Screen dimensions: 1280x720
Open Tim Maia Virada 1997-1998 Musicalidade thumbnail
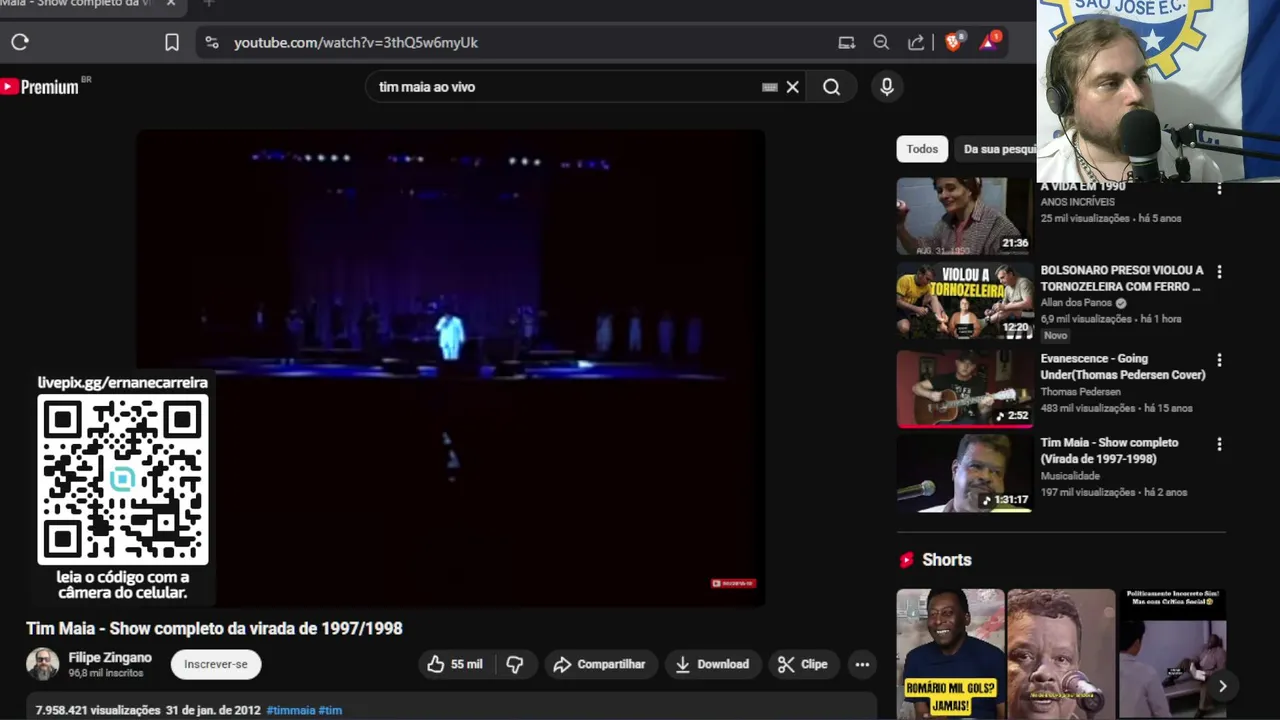[x=964, y=473]
